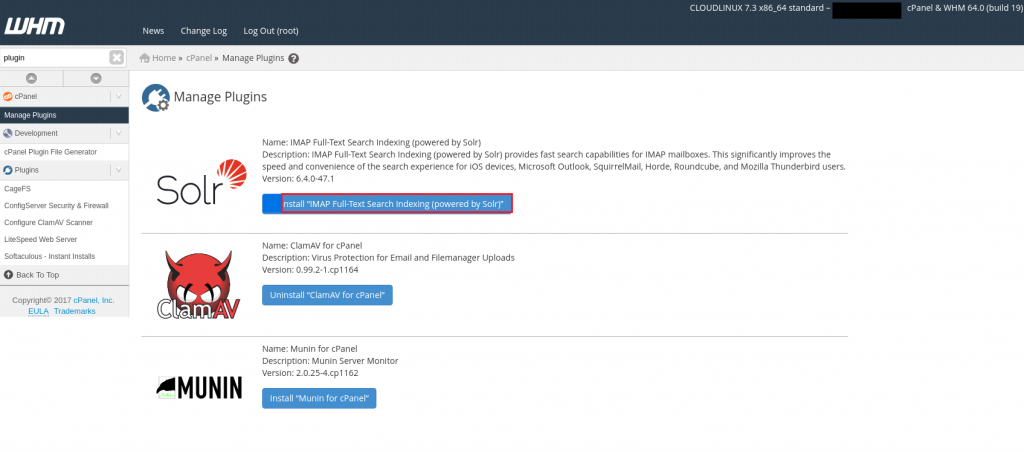
Task: Install Munin for cPanel
Action: point(319,398)
